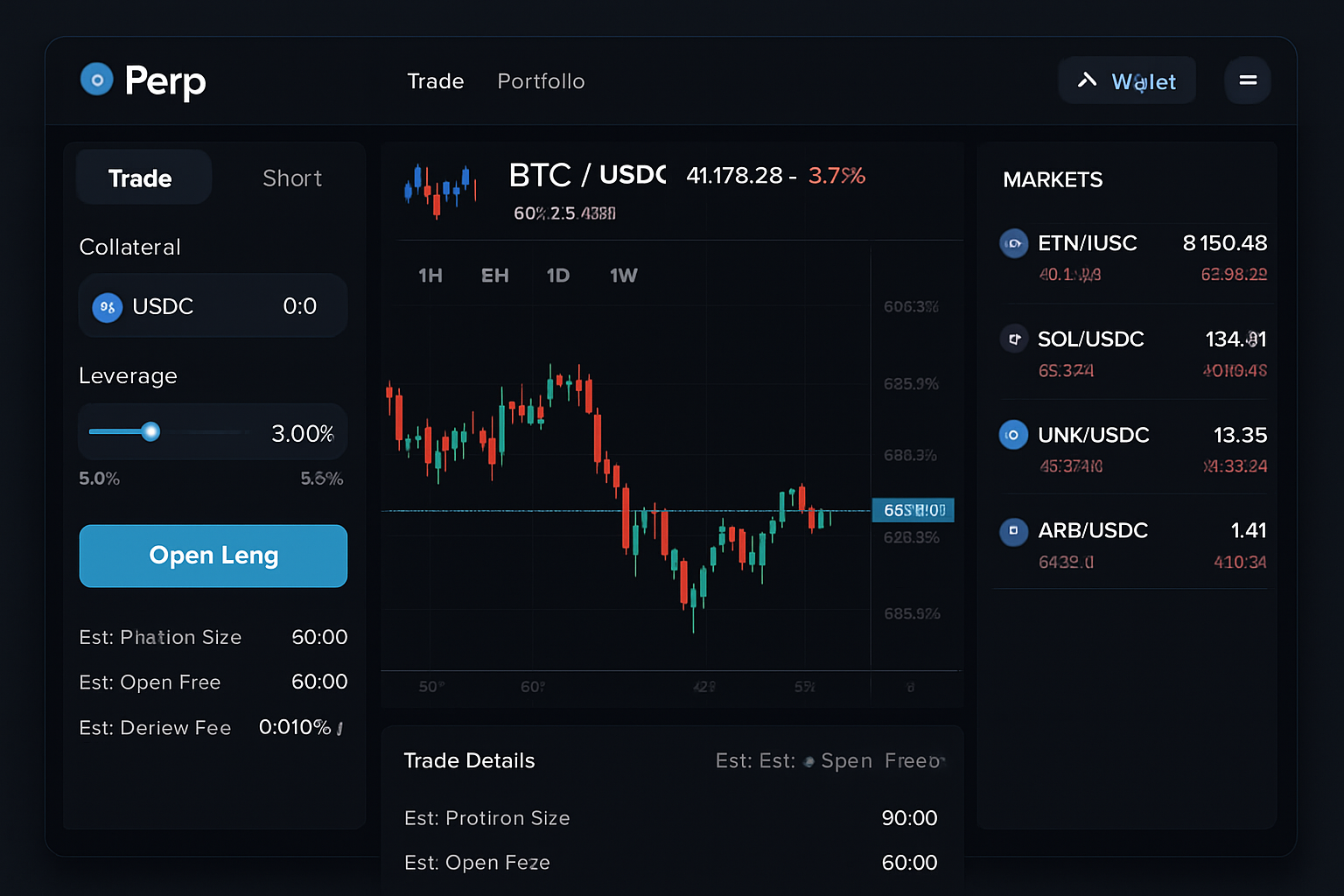Select the 1D chart timeframe
The image size is (1344, 896).
(557, 275)
